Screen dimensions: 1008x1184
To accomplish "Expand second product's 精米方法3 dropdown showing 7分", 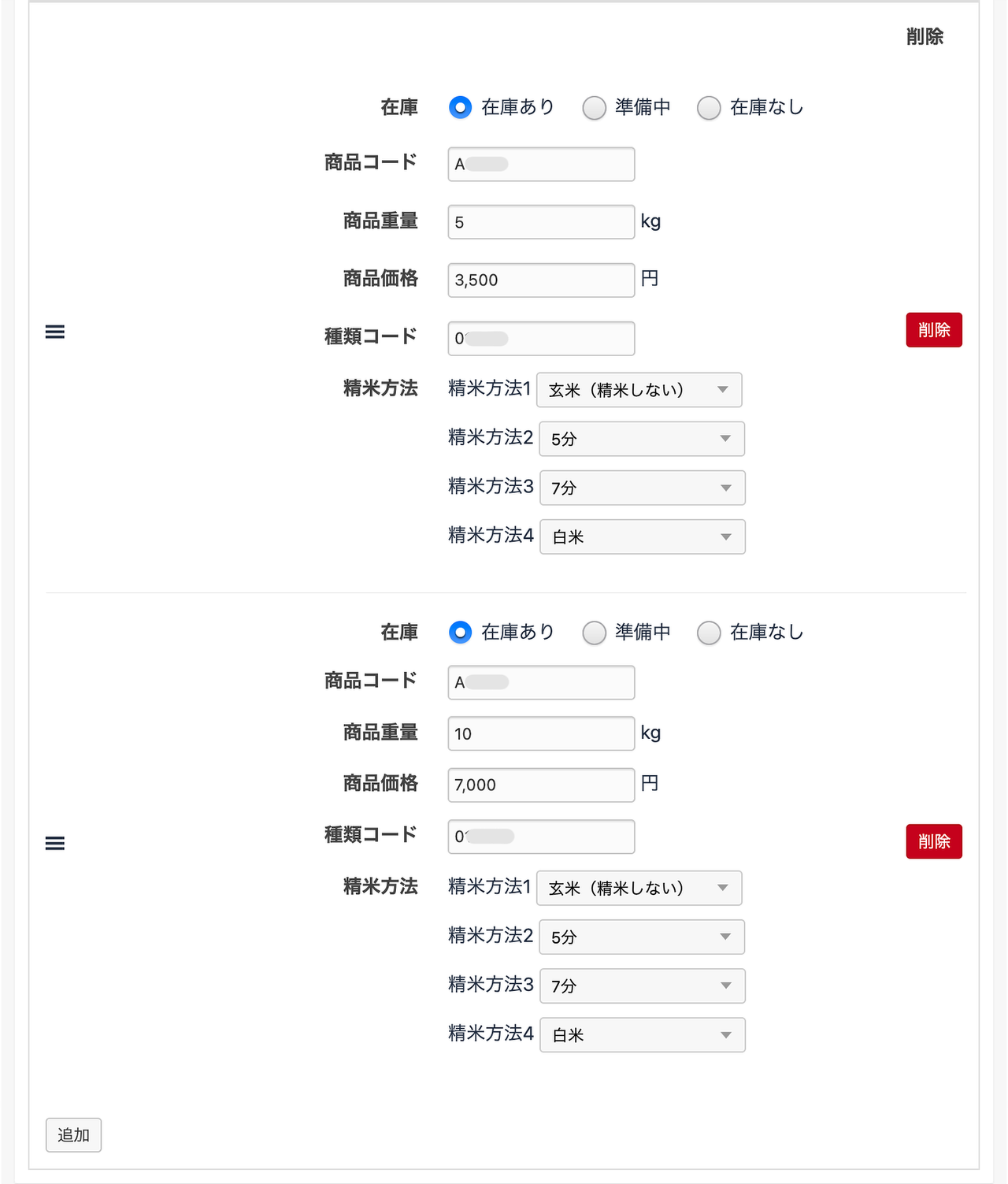I will pyautogui.click(x=642, y=985).
